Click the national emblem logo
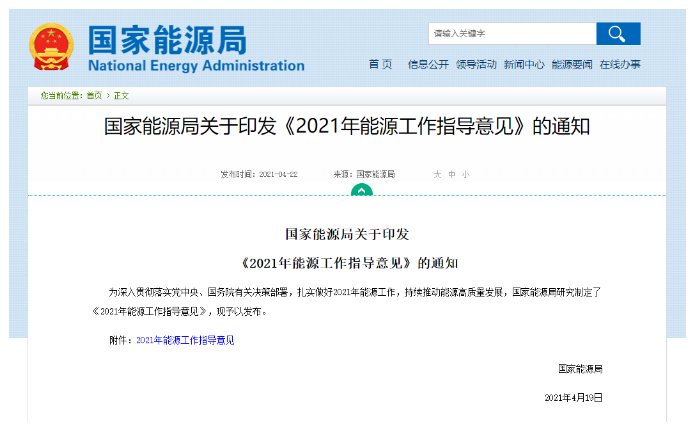This screenshot has width=695, height=436. [51, 47]
